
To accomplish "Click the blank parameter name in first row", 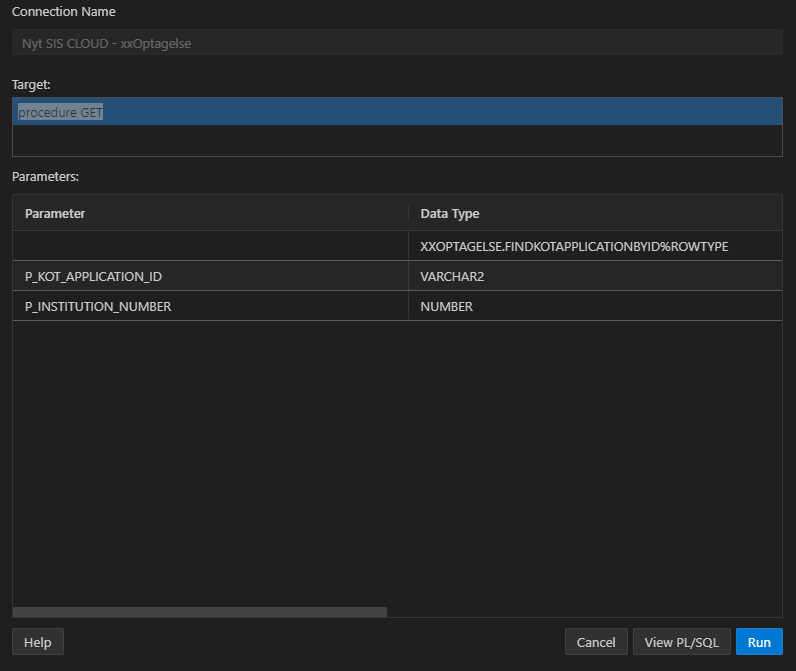I will [x=210, y=246].
